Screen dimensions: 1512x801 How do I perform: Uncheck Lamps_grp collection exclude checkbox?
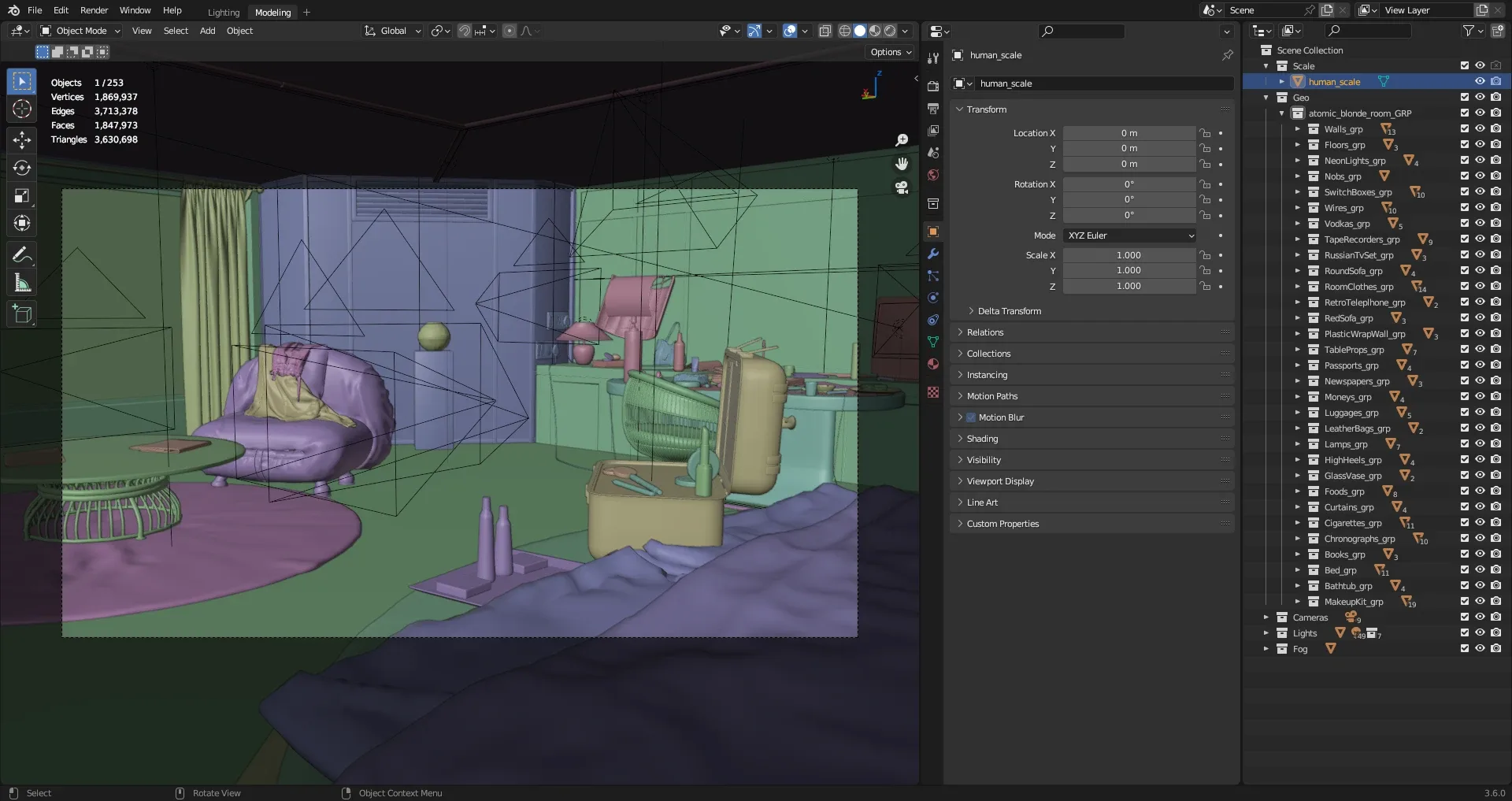[1465, 444]
